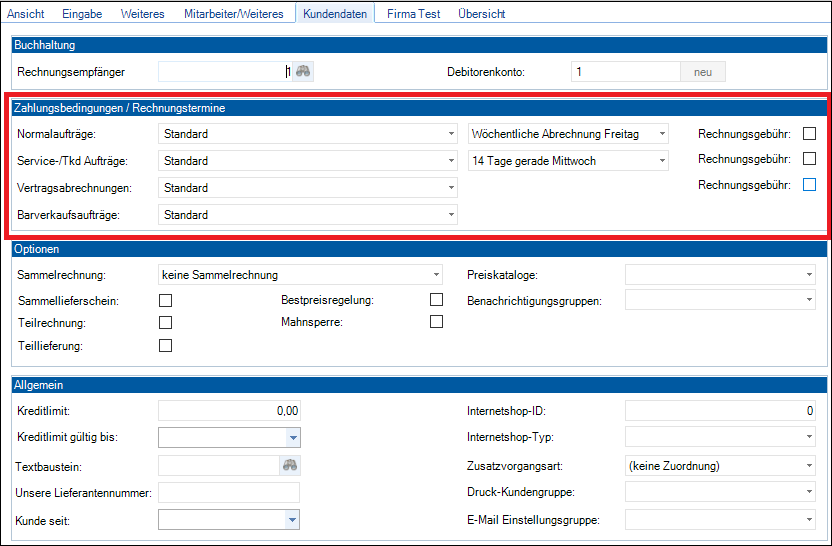
Task: Expand the Kreditlimit gültig bis date picker
Action: pos(292,437)
